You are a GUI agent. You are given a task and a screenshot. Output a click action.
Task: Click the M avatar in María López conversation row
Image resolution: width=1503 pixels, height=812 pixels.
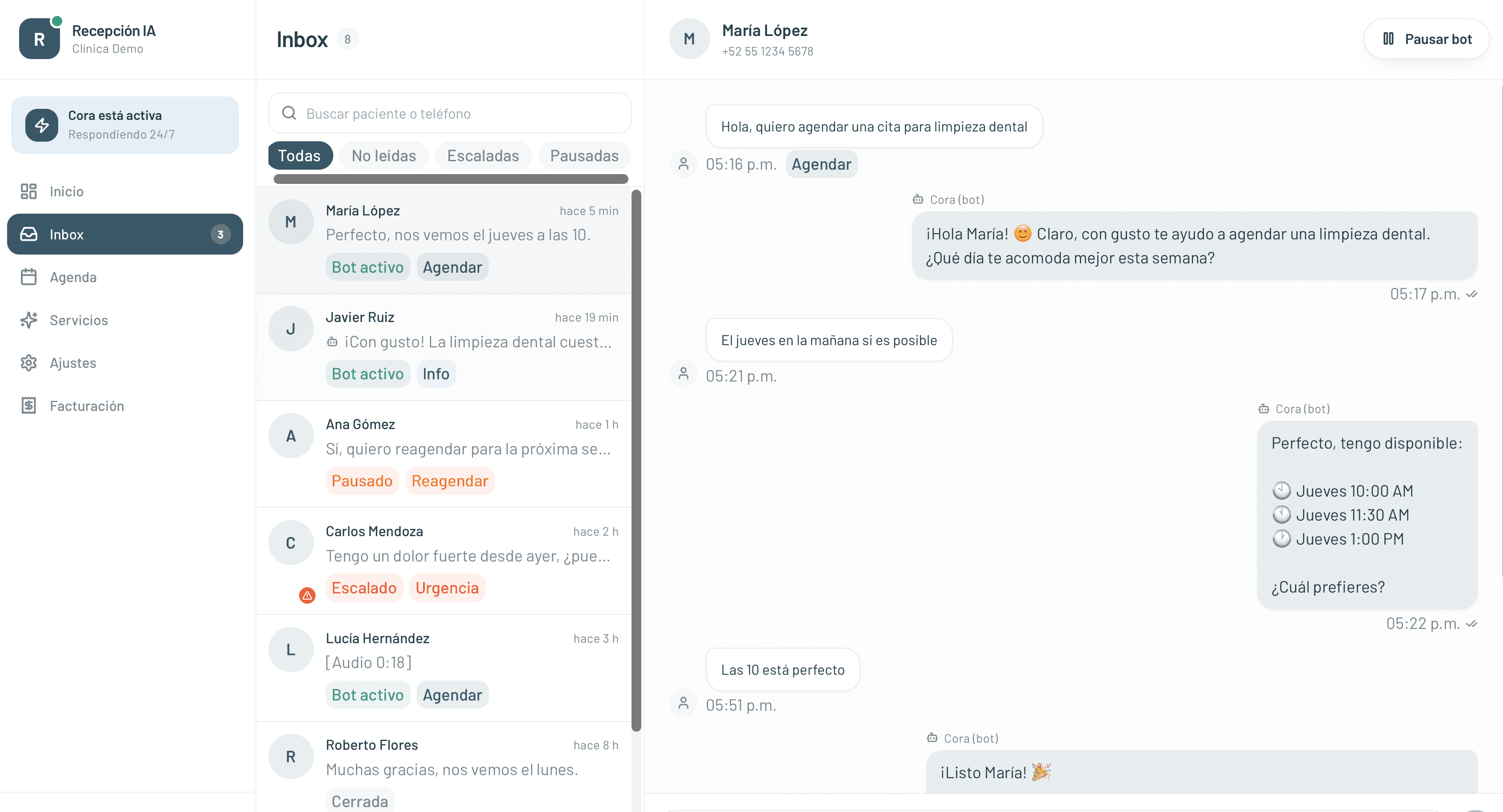pyautogui.click(x=291, y=222)
